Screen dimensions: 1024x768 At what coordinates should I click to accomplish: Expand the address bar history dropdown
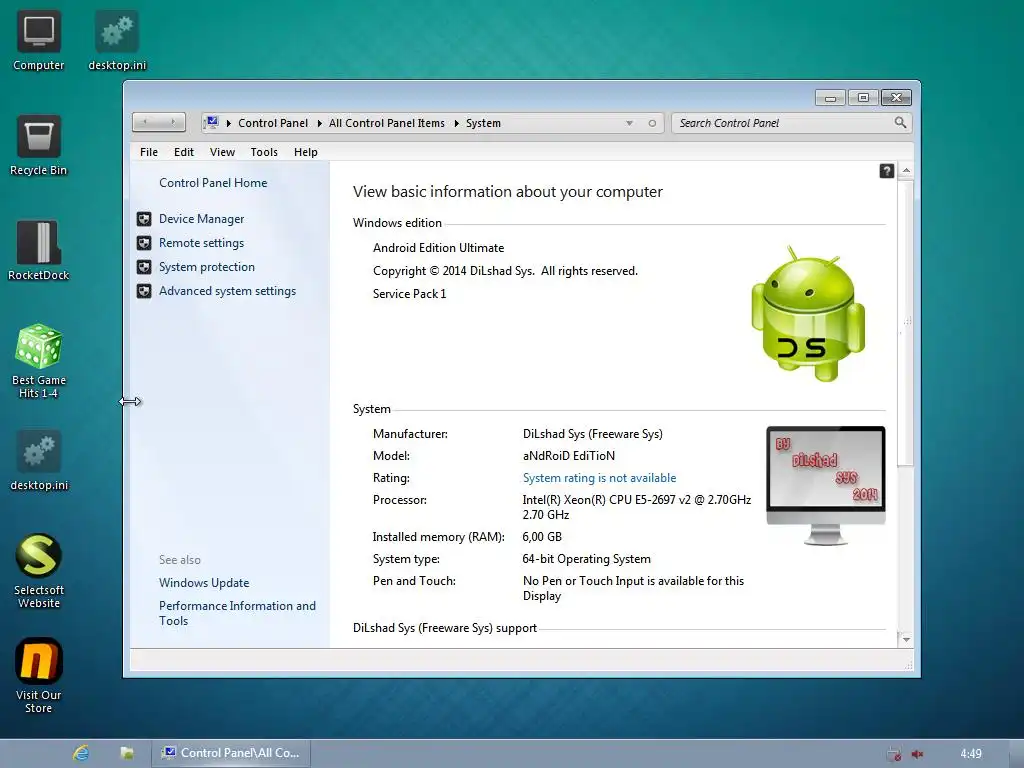pos(629,123)
